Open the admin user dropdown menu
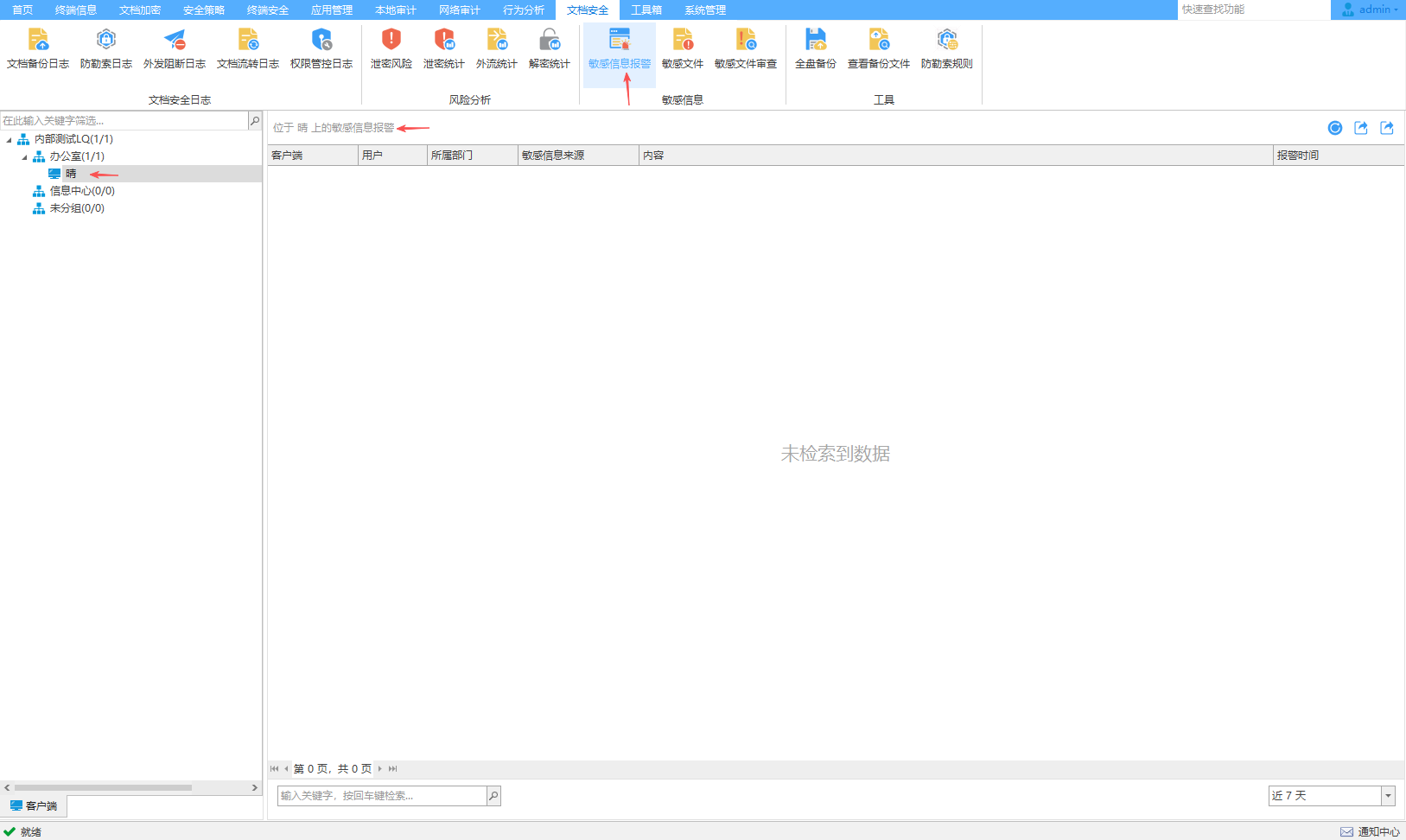 tap(1371, 10)
